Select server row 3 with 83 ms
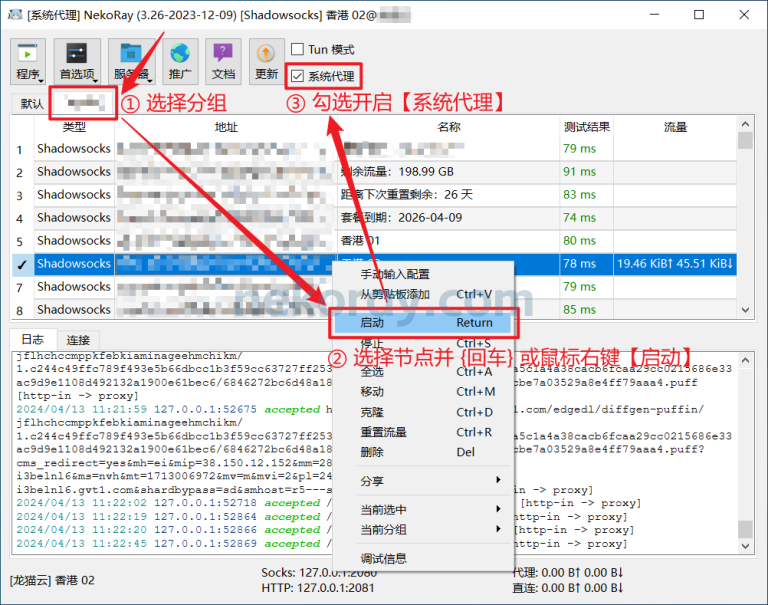The height and width of the screenshot is (605, 768). click(374, 195)
